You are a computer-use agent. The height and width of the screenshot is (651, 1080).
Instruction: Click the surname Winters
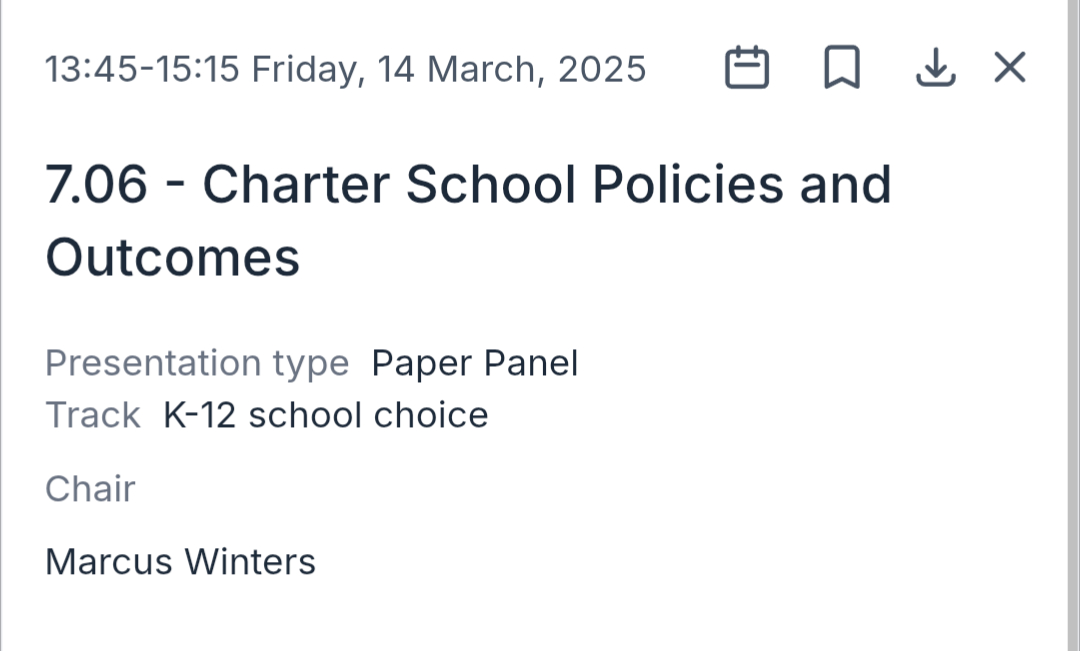coord(250,562)
